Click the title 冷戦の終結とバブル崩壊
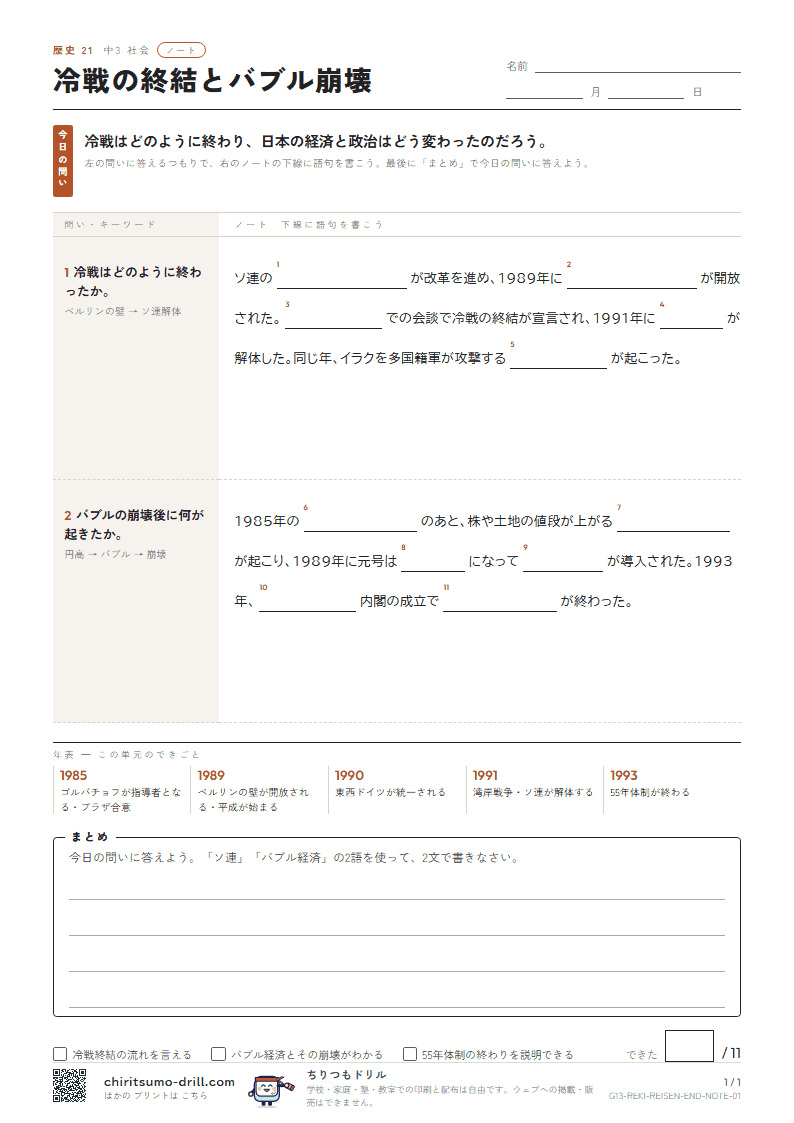The width and height of the screenshot is (794, 1123). point(213,81)
